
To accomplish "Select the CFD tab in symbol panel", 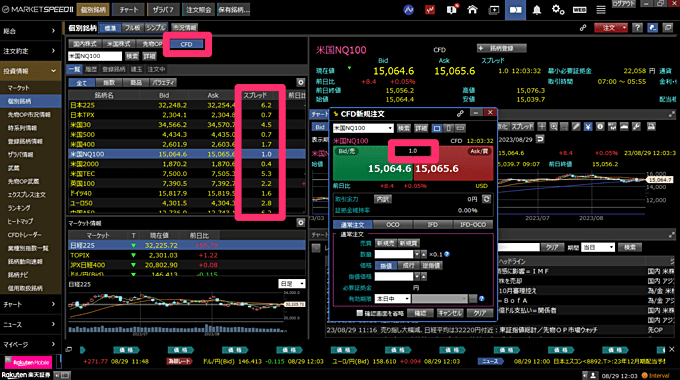I will tap(186, 44).
